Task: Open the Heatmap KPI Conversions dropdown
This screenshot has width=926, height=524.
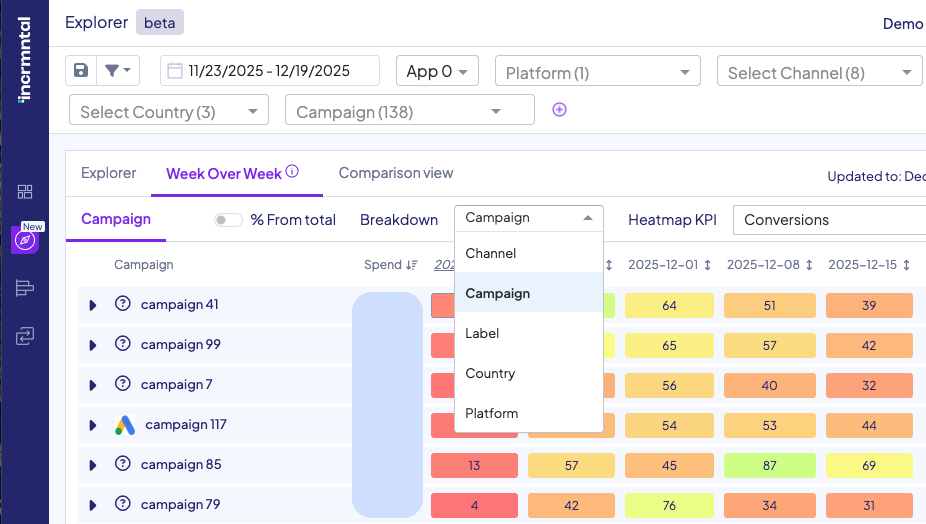Action: (829, 220)
